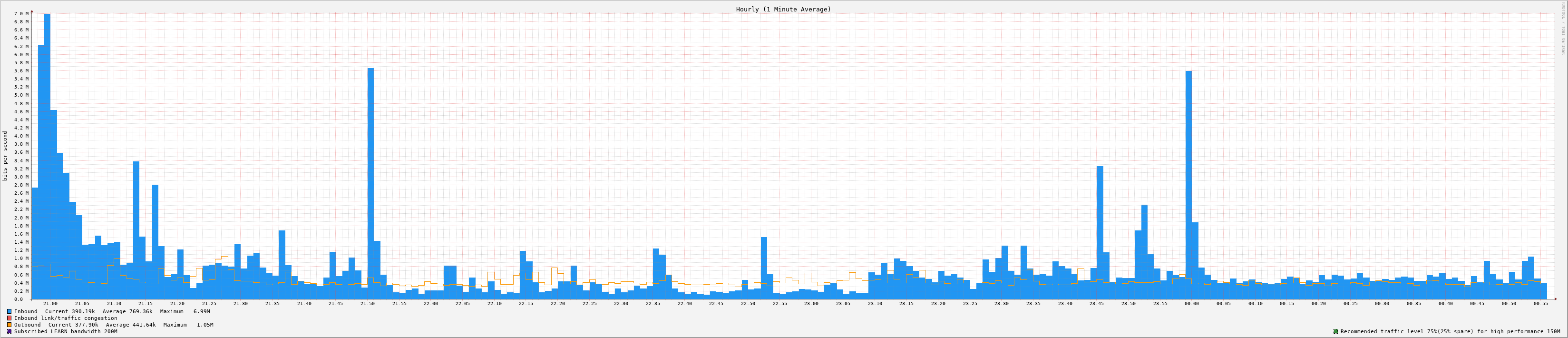1568x338 pixels.
Task: Click the tallest inbound bar reaching 7.0 M
Action: (x=48, y=152)
